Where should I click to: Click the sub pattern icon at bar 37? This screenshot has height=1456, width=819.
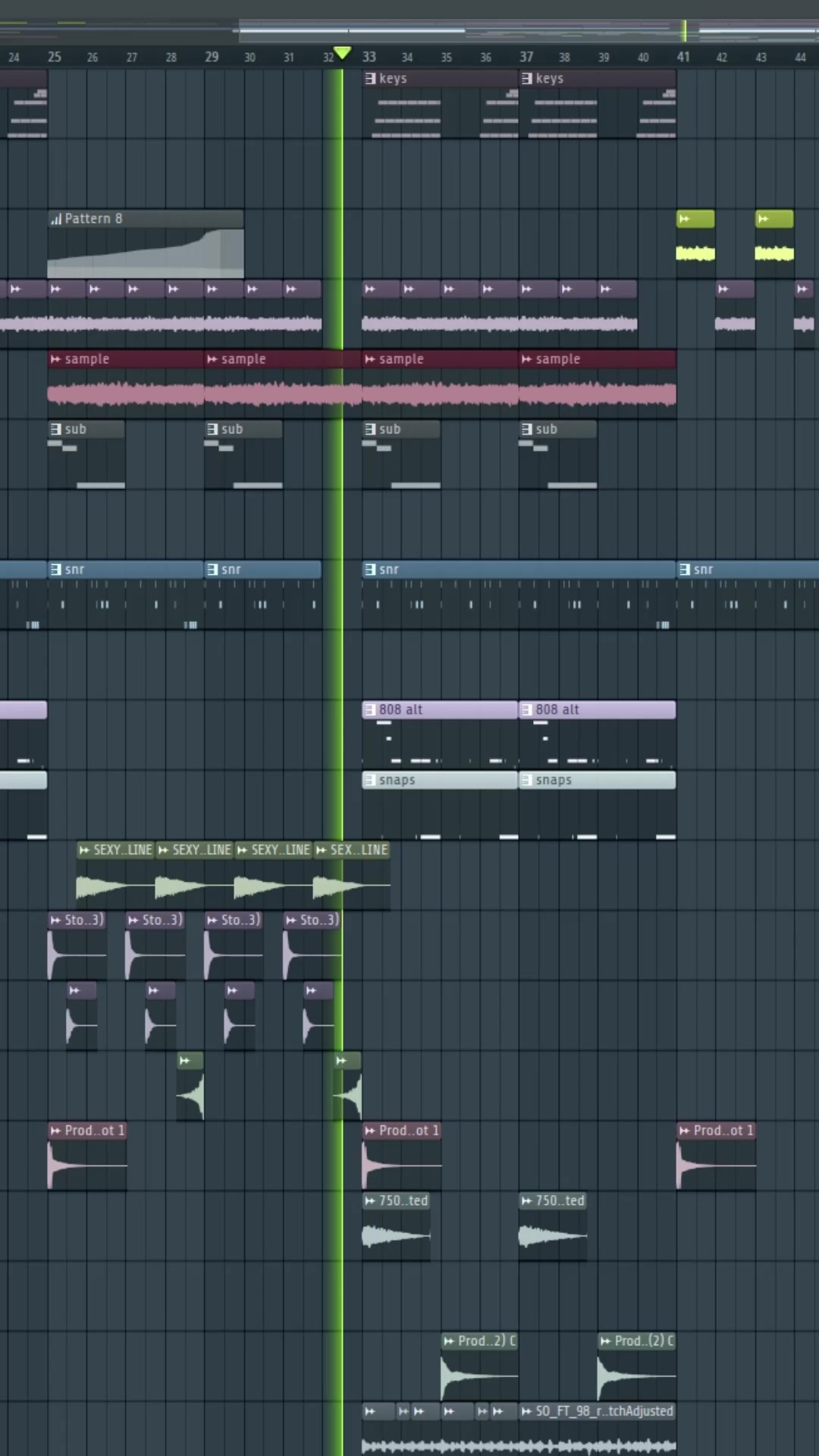click(x=527, y=429)
